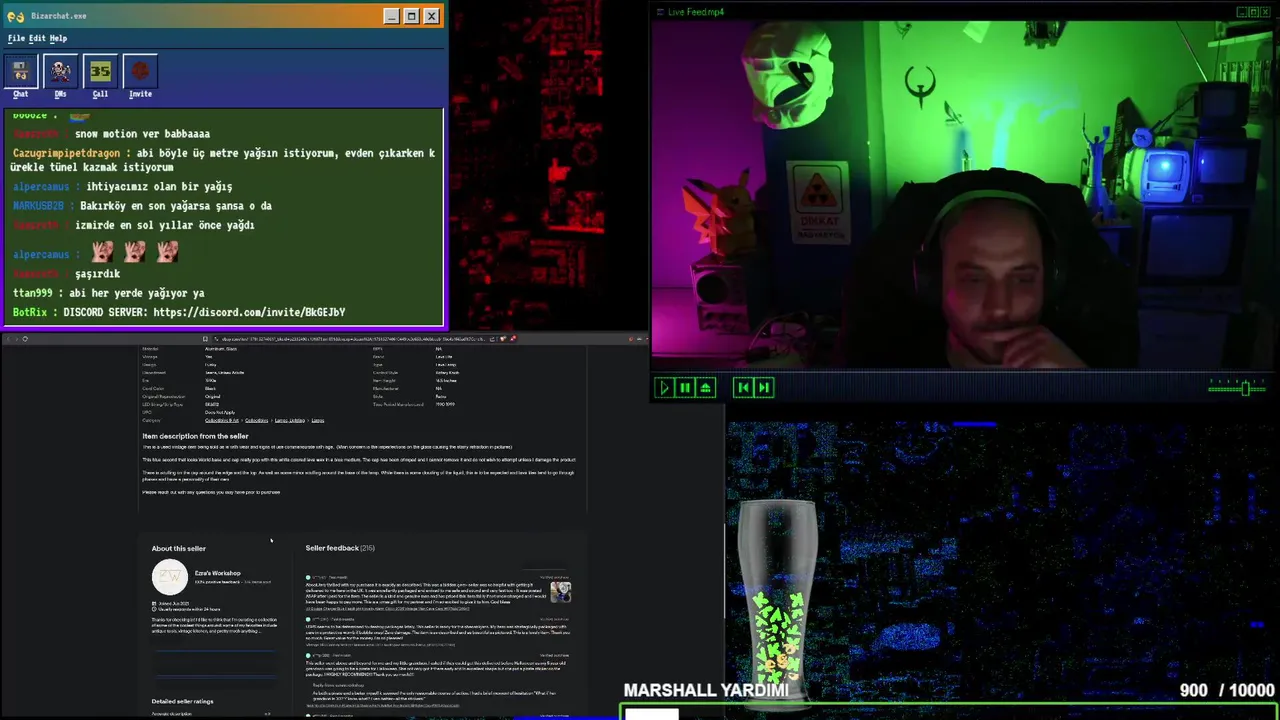Open the DMs icon in Bizarchat
Viewport: 1280px width, 720px height.
coord(60,72)
